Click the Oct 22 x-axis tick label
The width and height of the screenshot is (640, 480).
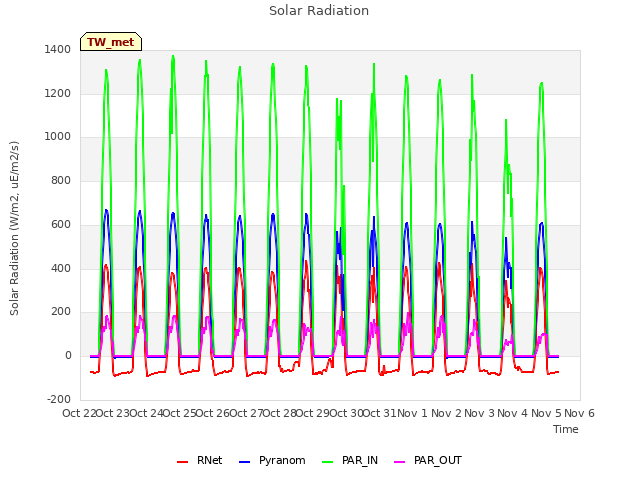79,413
